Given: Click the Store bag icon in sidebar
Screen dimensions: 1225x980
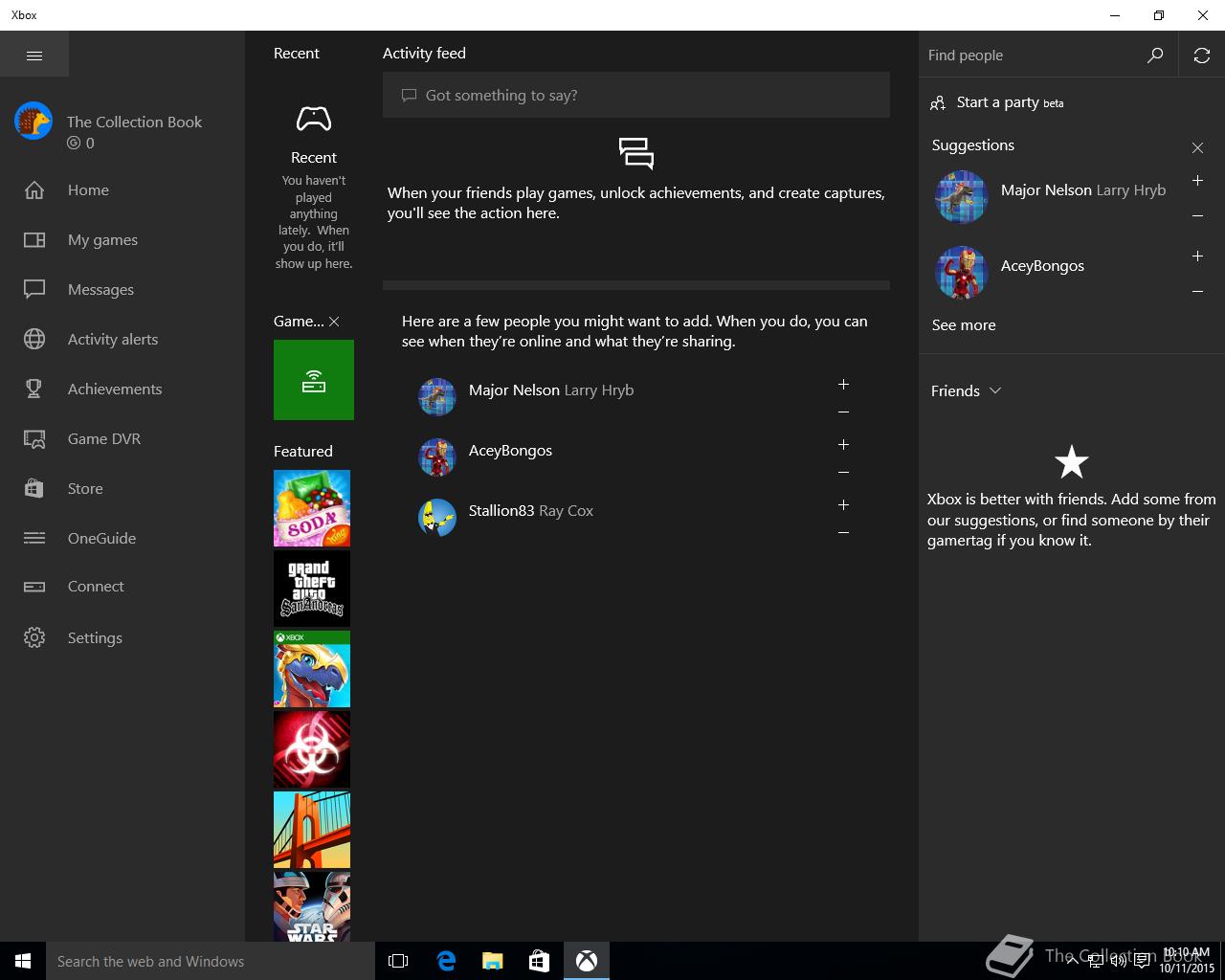Looking at the screenshot, I should click(34, 488).
